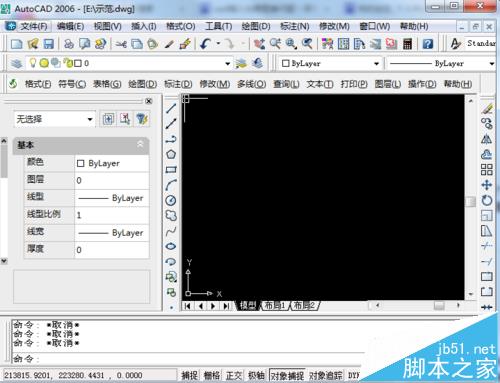Screen dimensions: 500x383
Task: Click the layer color swatch in toolbar
Action: point(78,63)
